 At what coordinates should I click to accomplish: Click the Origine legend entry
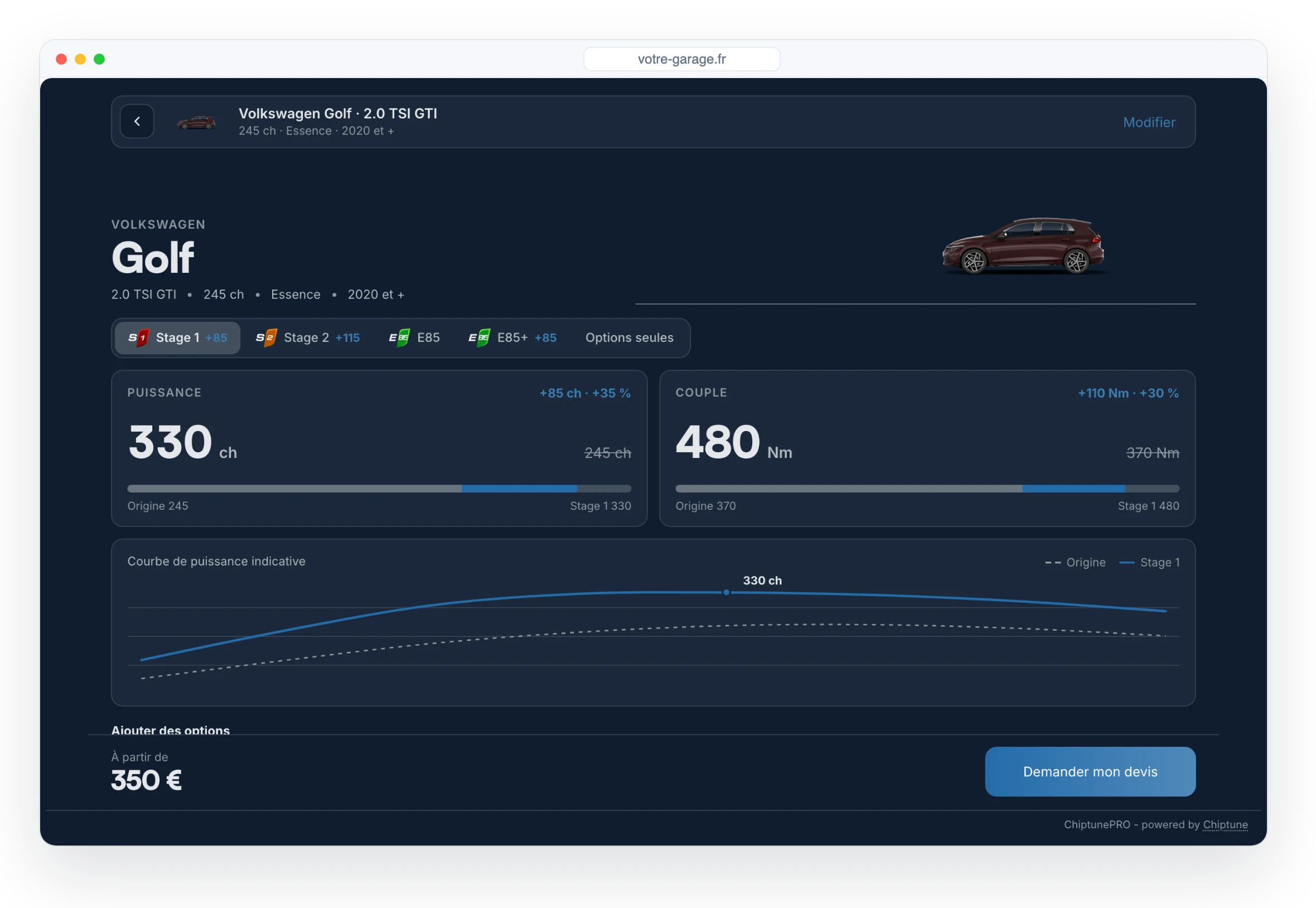(1075, 562)
